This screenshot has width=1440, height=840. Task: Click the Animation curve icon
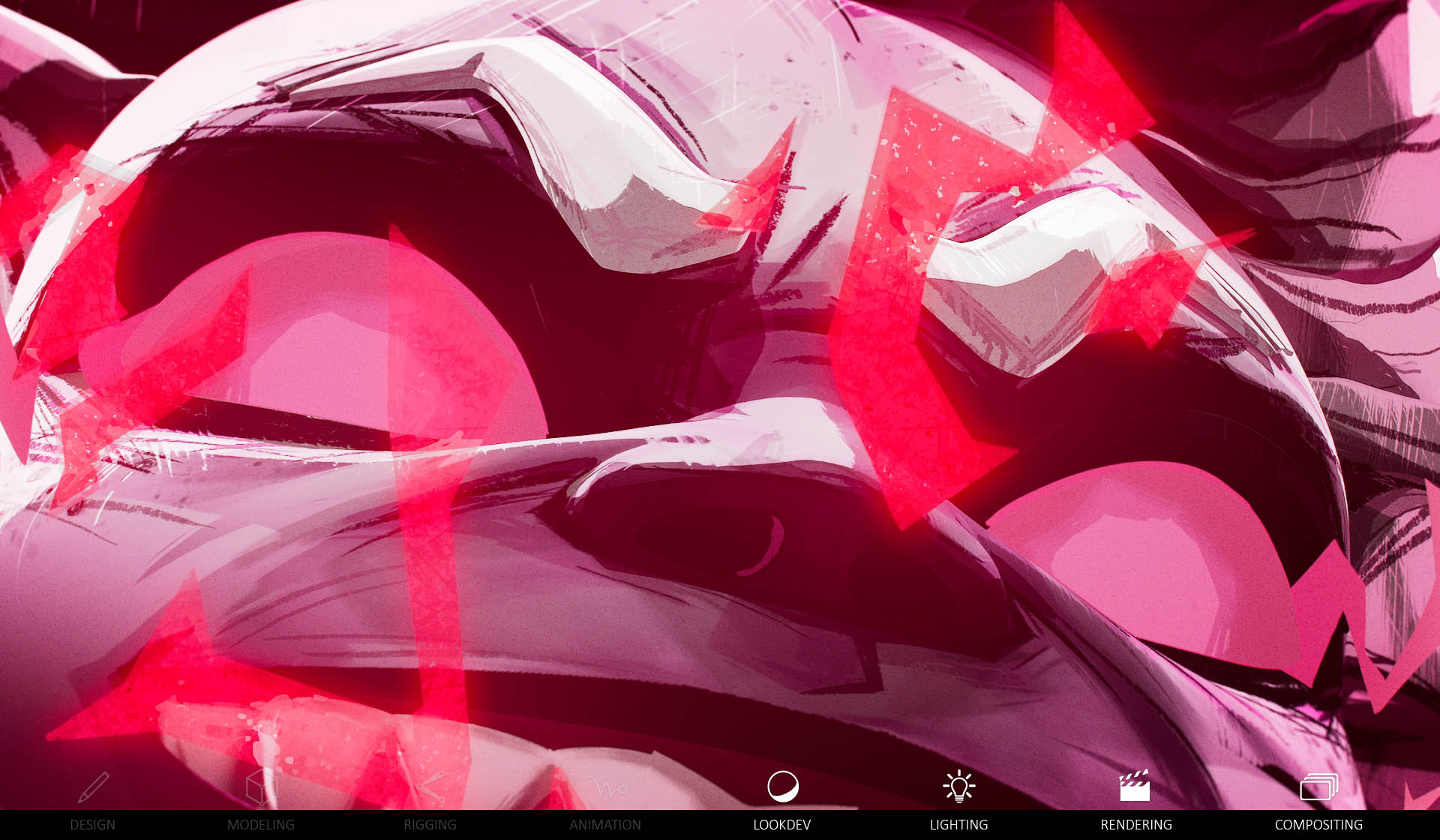(x=606, y=788)
